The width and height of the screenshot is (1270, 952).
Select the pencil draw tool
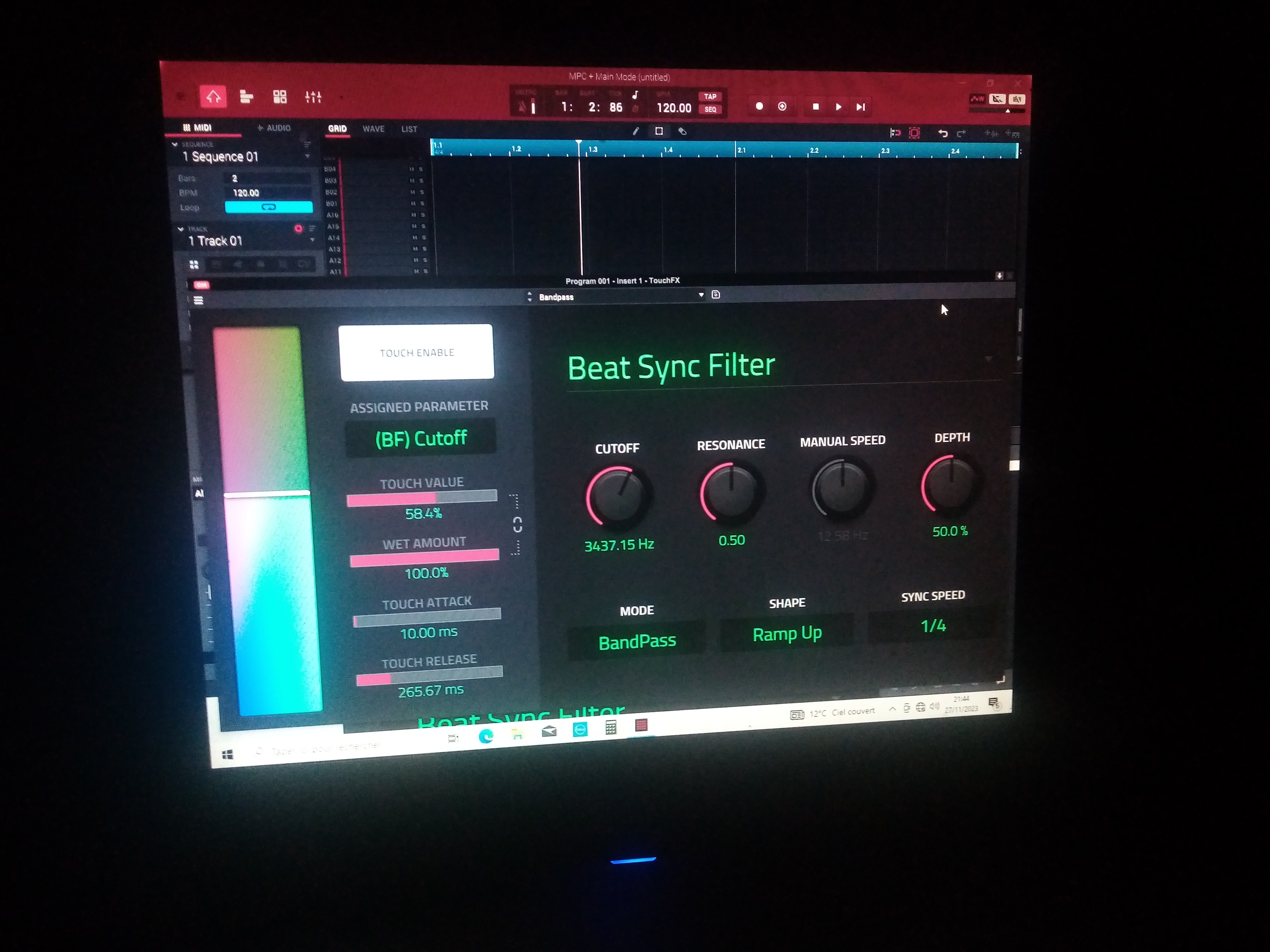tap(636, 132)
